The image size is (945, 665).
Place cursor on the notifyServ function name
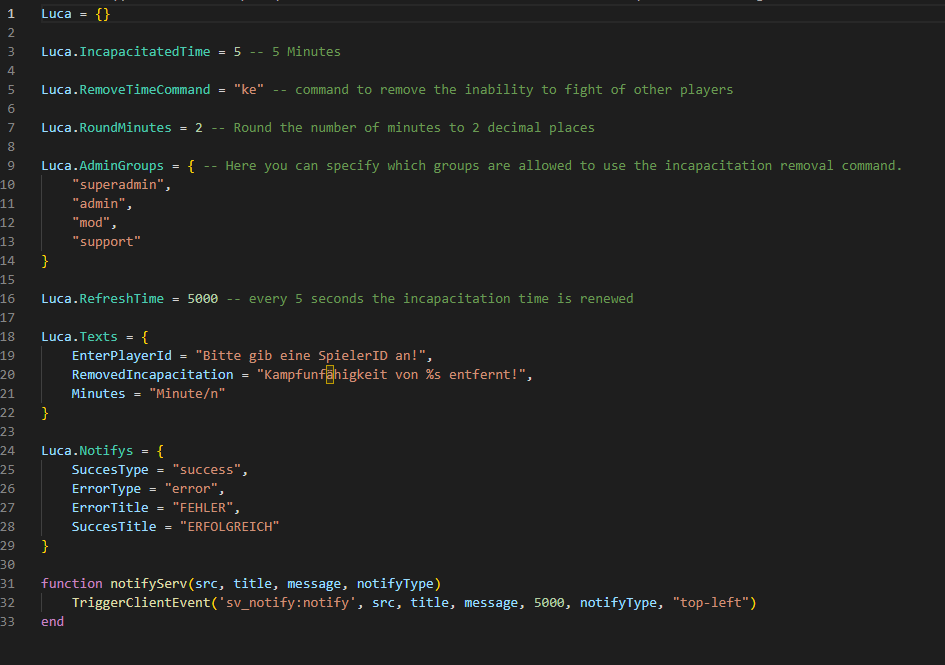[151, 583]
